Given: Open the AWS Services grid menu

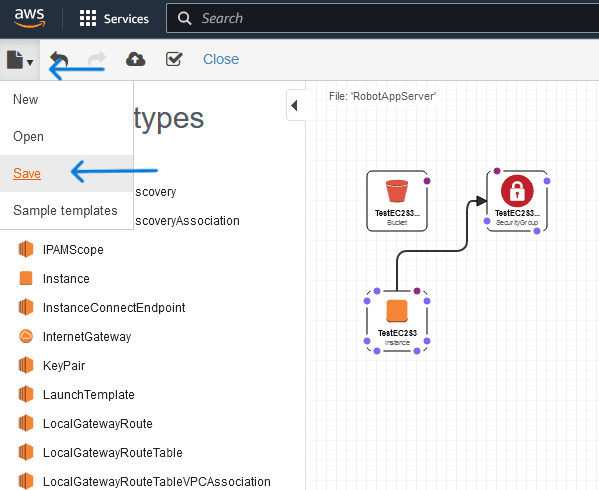Looking at the screenshot, I should (114, 18).
